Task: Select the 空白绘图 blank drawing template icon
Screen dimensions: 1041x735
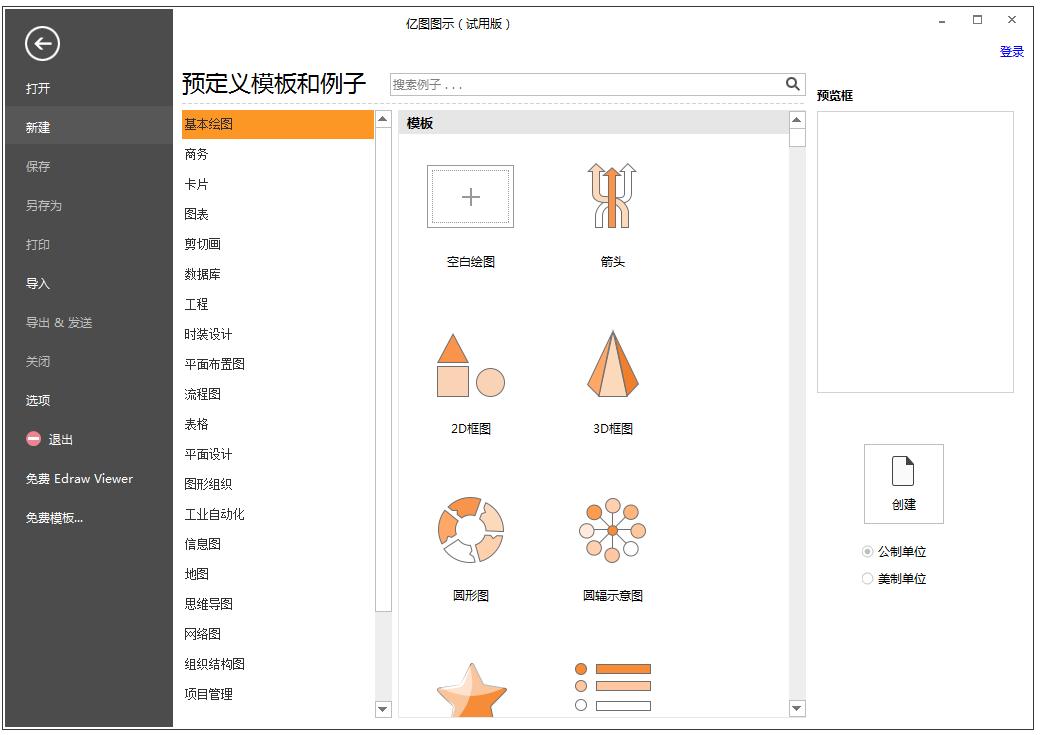Action: [469, 197]
